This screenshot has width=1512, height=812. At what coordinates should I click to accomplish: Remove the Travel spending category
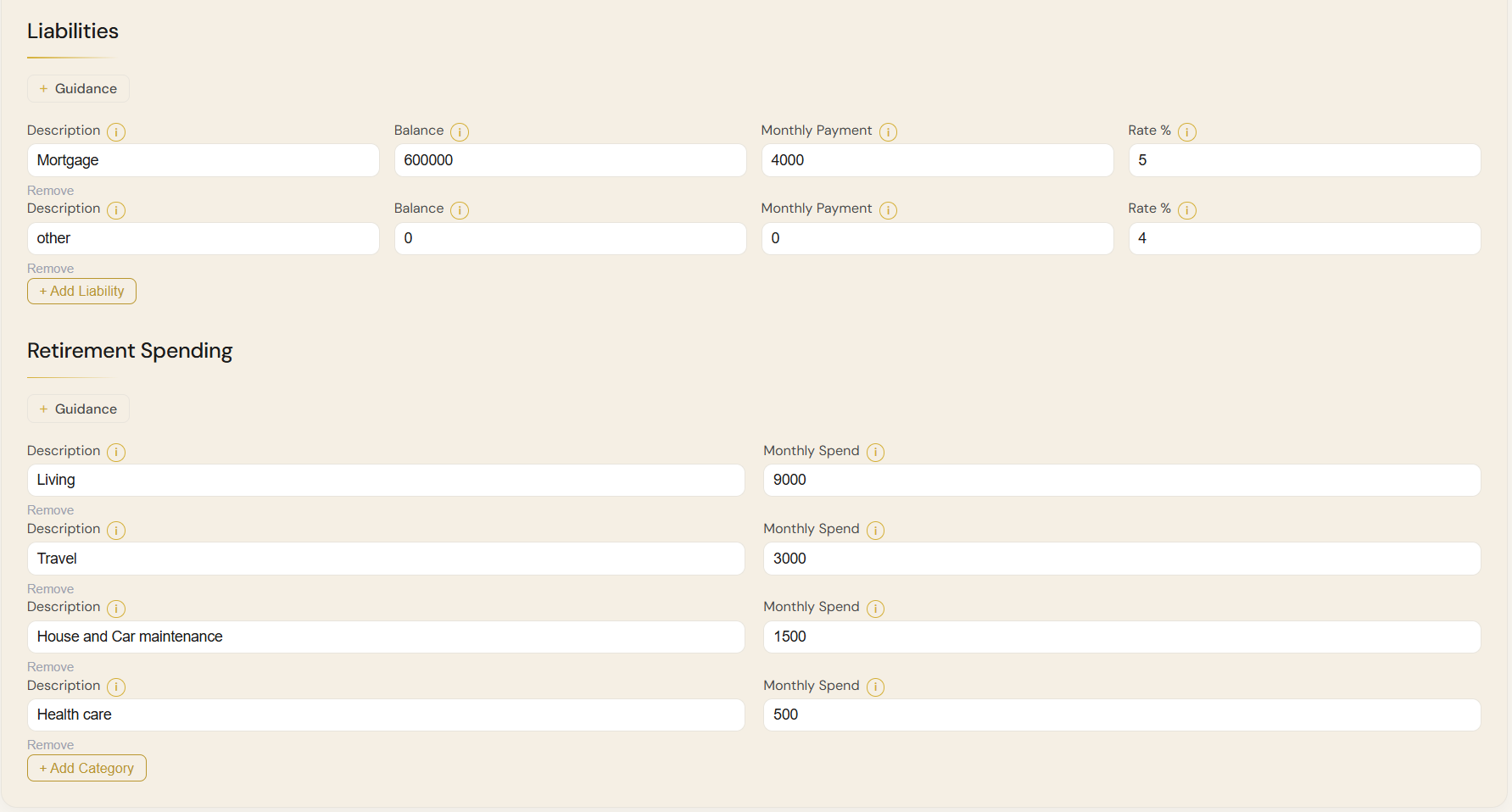pyautogui.click(x=50, y=588)
